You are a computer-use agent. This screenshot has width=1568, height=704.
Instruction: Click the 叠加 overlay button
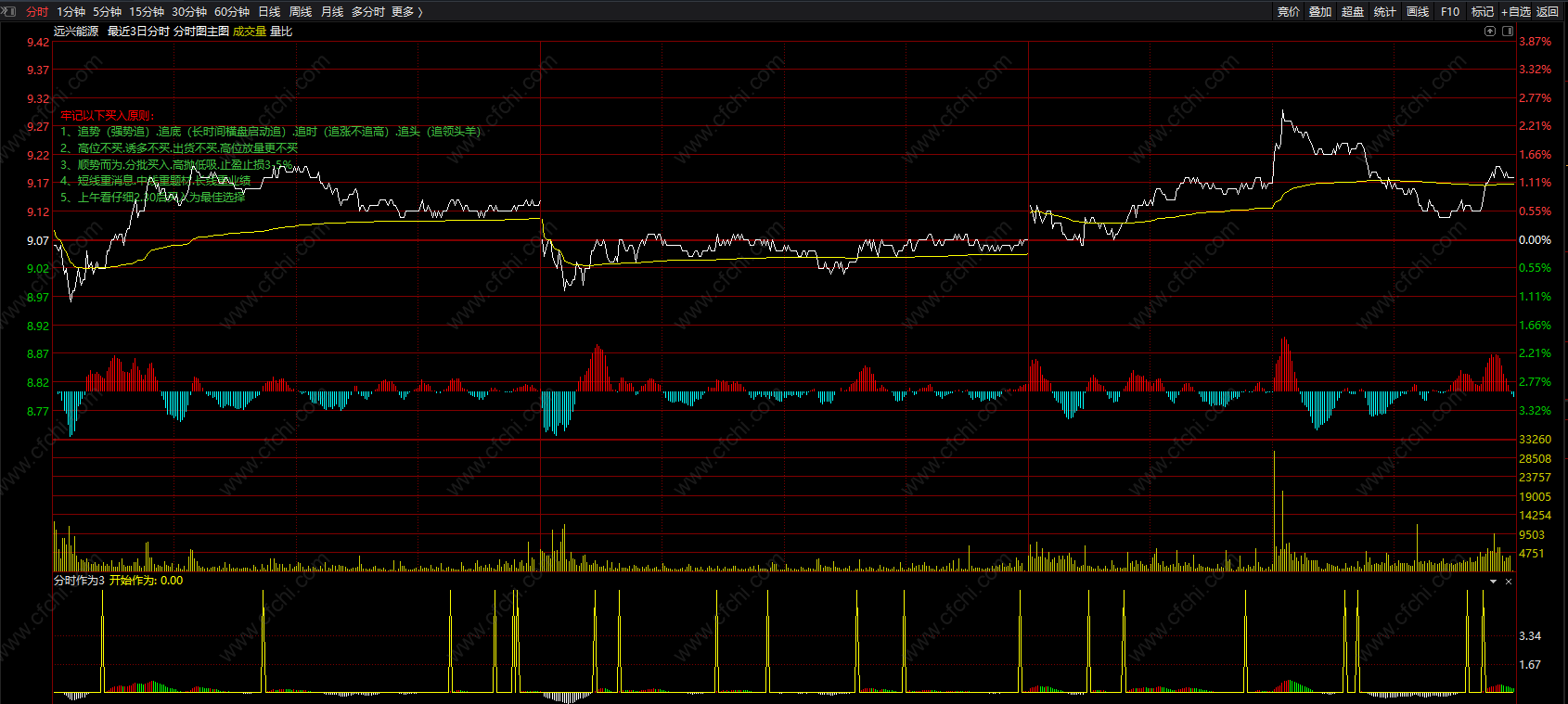pyautogui.click(x=1320, y=12)
